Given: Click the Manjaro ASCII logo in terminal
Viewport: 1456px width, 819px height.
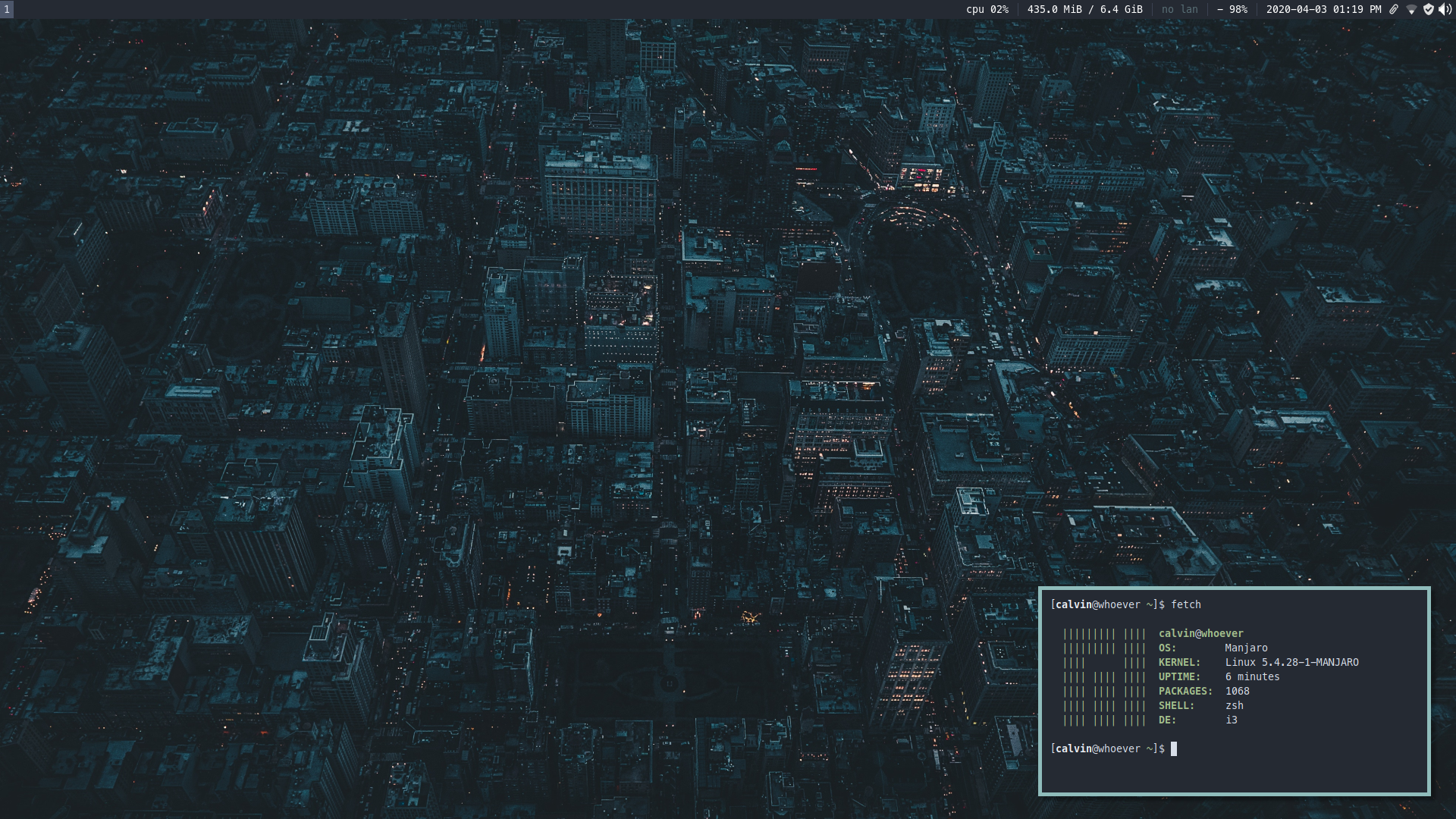Looking at the screenshot, I should point(1104,676).
